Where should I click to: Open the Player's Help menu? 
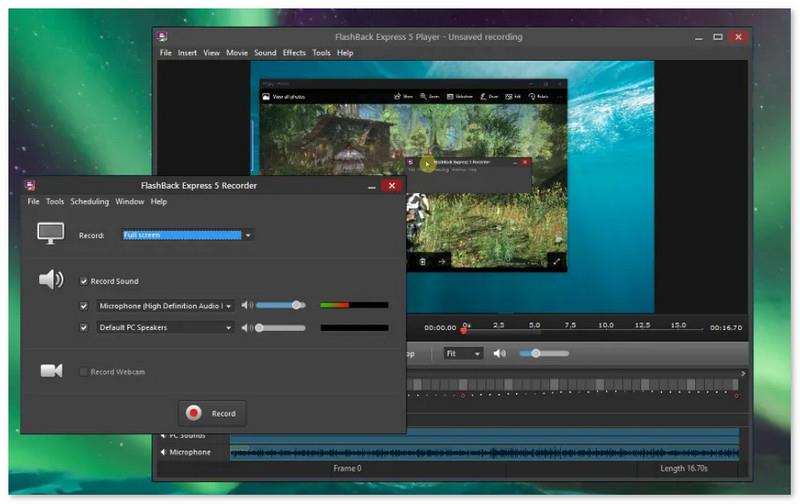tap(345, 53)
